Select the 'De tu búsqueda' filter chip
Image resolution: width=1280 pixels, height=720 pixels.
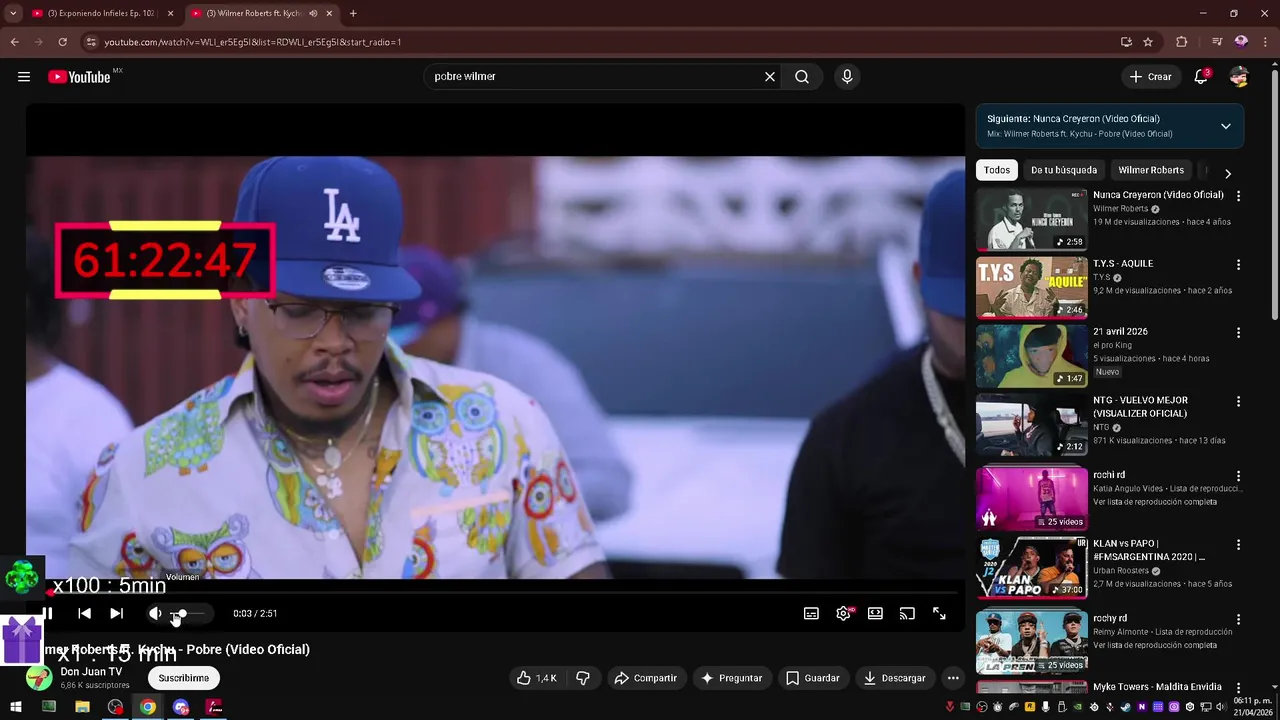[x=1064, y=170]
